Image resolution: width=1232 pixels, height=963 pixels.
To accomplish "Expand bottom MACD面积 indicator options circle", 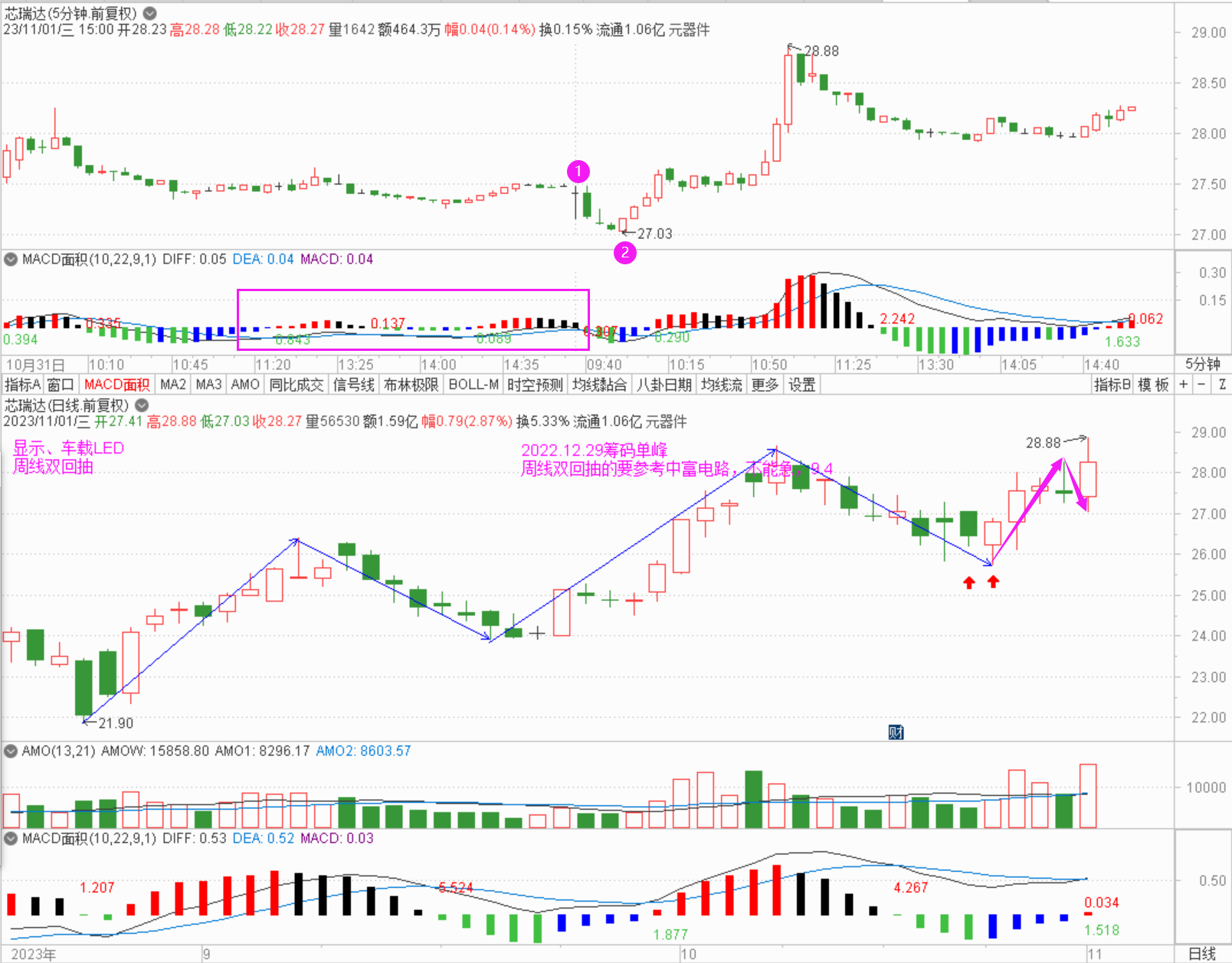I will tap(11, 838).
